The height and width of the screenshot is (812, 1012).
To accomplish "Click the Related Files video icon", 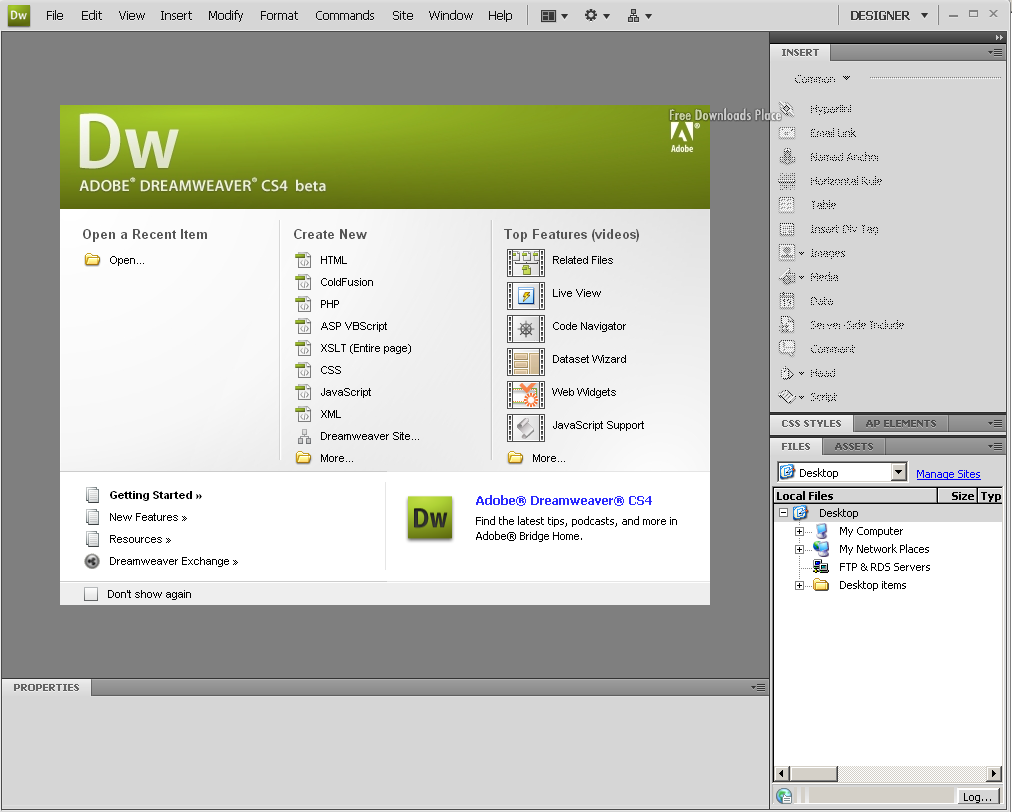I will coord(526,262).
